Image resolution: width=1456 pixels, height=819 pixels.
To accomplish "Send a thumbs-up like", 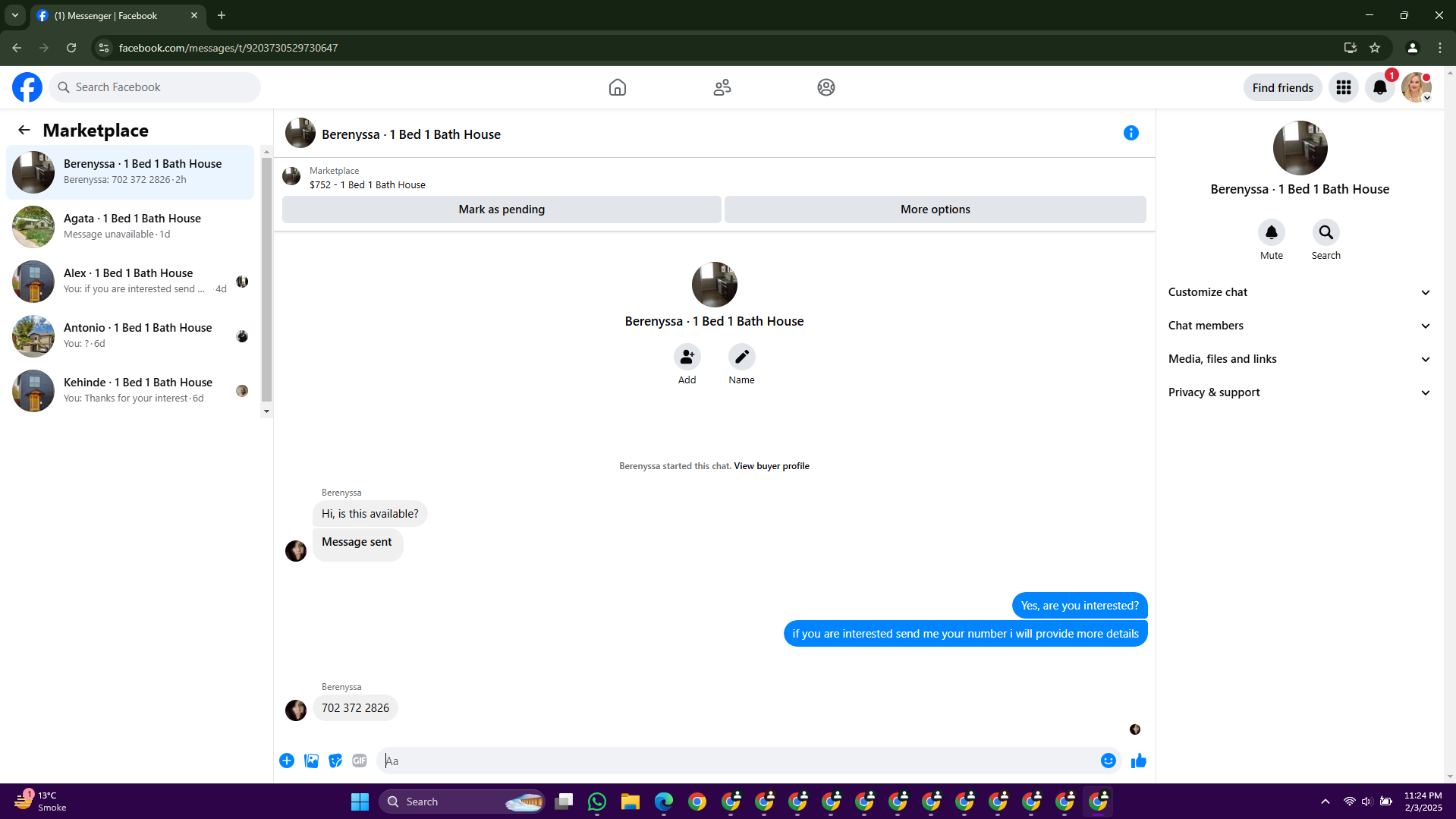I will (1139, 761).
